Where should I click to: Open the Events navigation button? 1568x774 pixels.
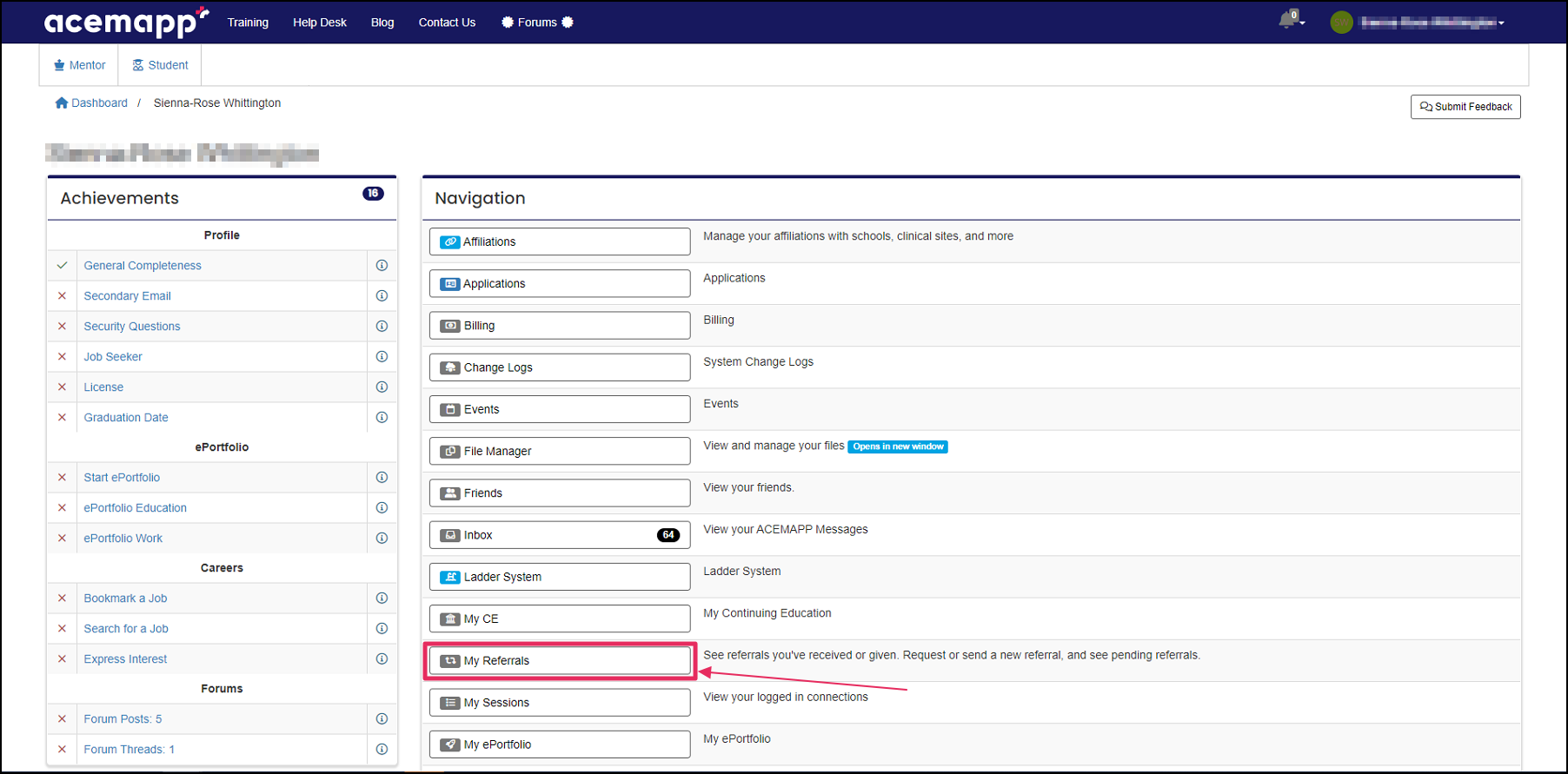tap(560, 409)
